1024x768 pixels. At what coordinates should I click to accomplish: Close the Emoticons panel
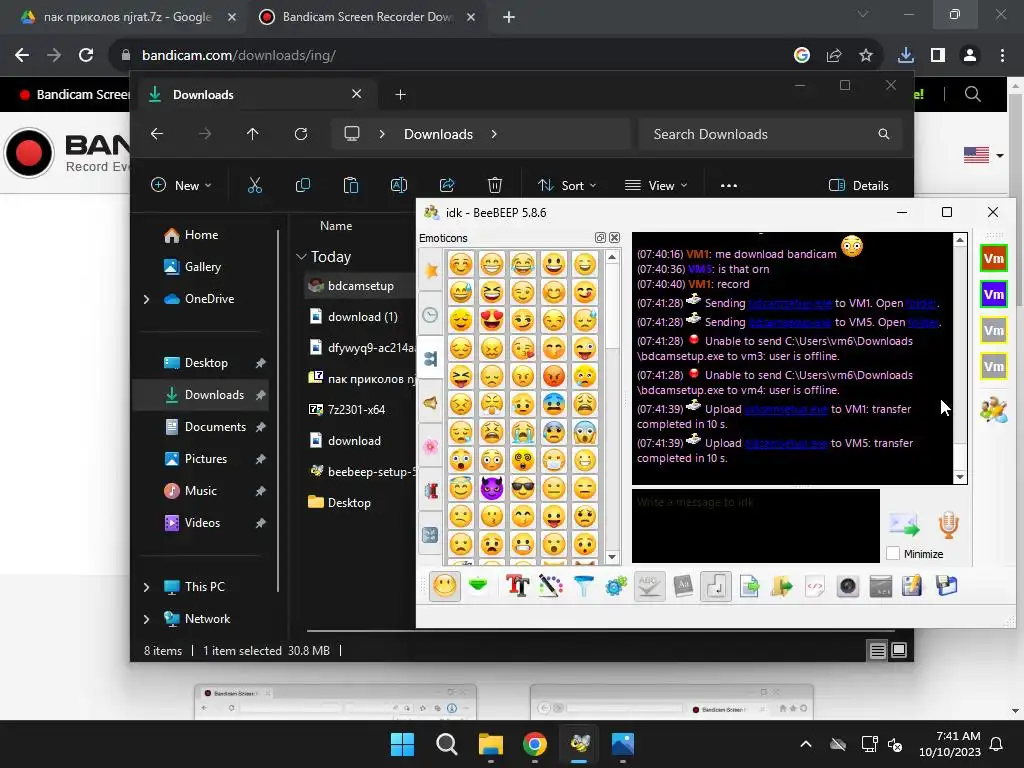615,238
